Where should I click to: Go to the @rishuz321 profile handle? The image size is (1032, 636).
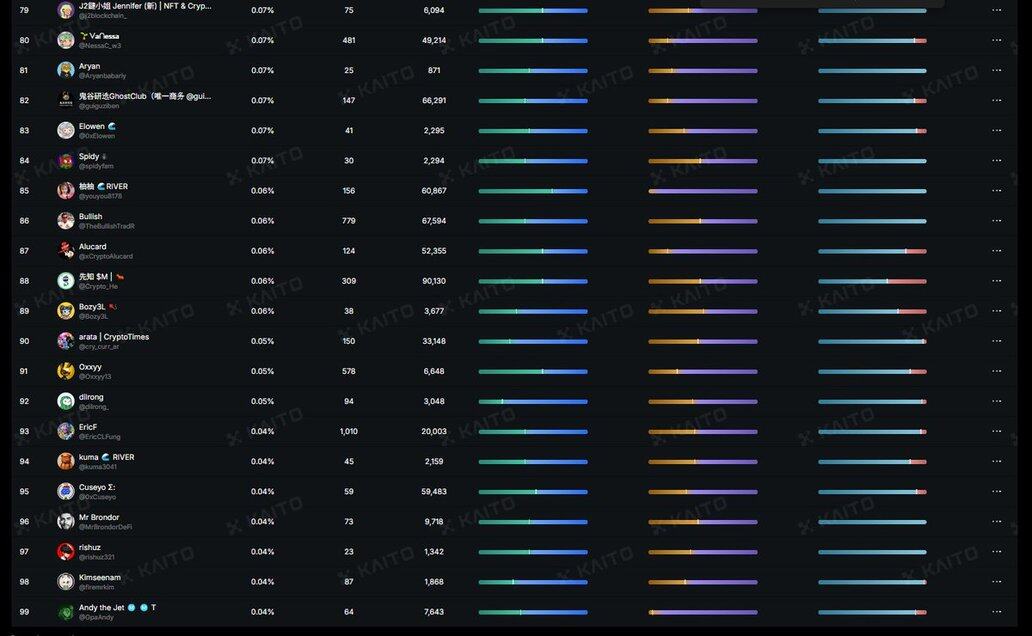coord(97,557)
